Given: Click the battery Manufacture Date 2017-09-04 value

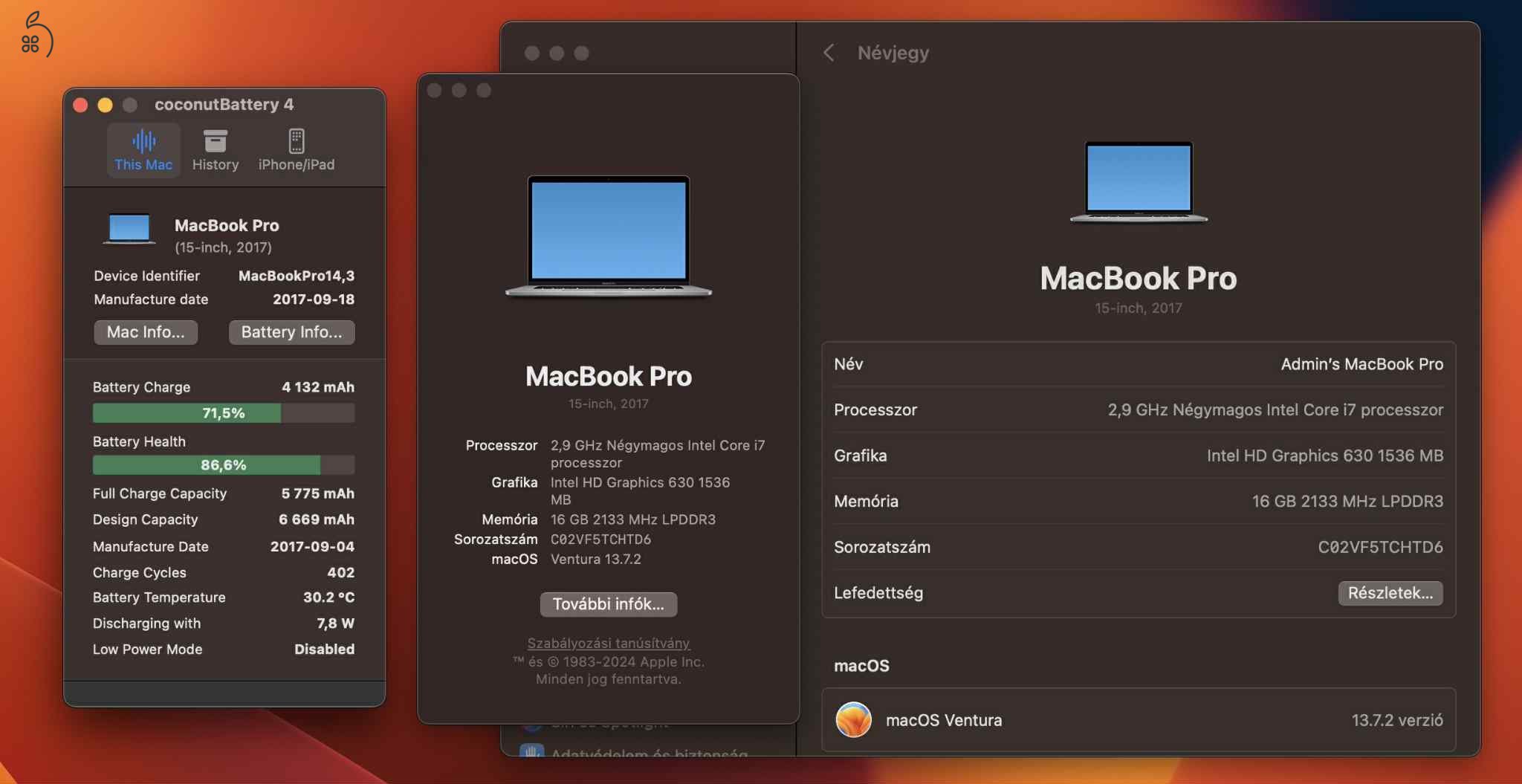Looking at the screenshot, I should coord(312,546).
